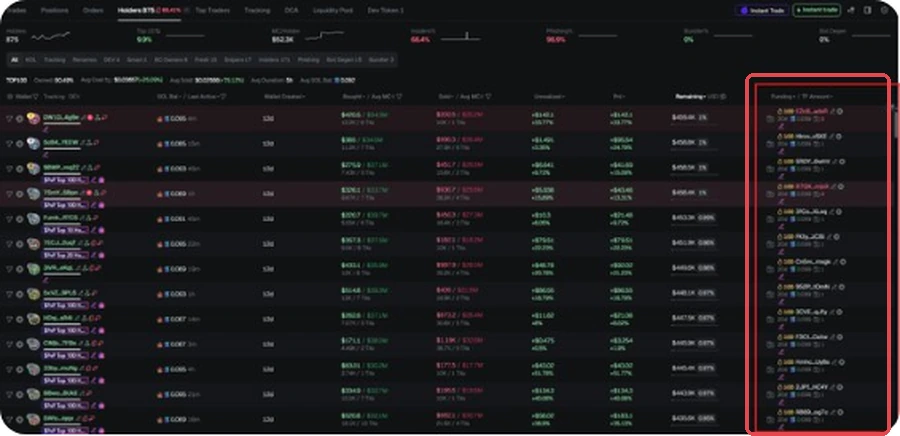The height and width of the screenshot is (436, 900).
Task: Sort by Sold column
Action: tap(446, 96)
